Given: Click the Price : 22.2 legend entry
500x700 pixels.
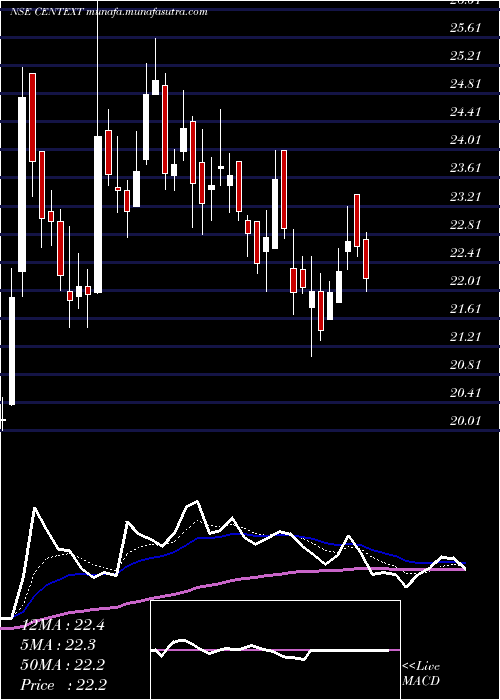Looking at the screenshot, I should pyautogui.click(x=62, y=685).
